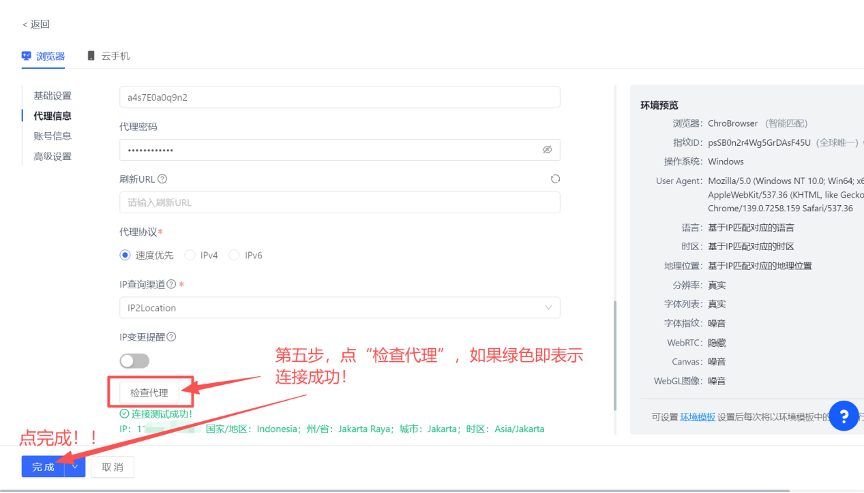Click the 刷新URL input field
864x493 pixels.
pos(339,202)
